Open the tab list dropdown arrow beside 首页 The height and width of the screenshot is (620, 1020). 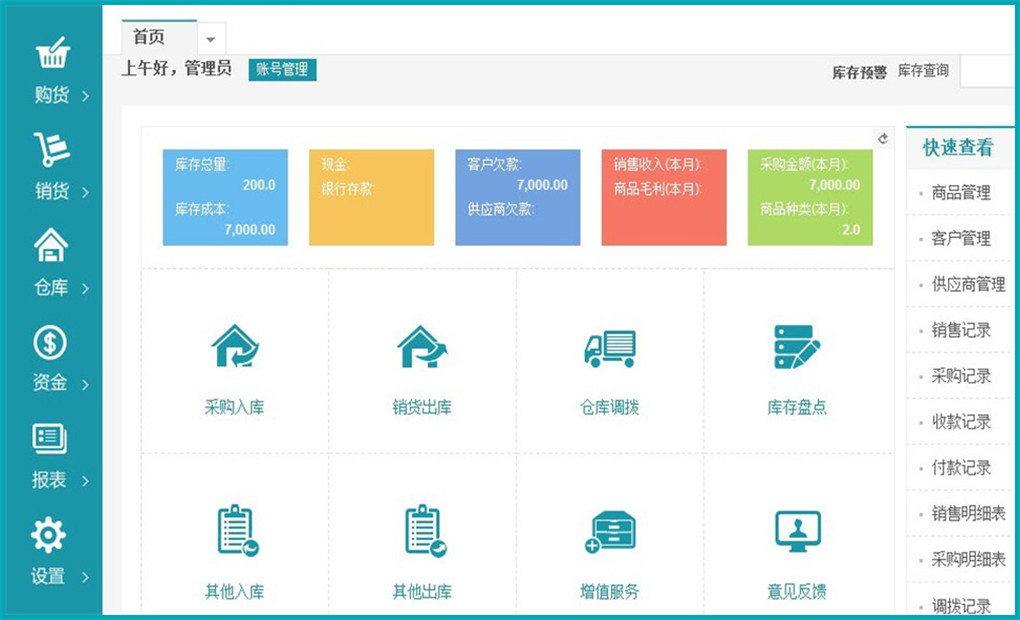coord(211,39)
